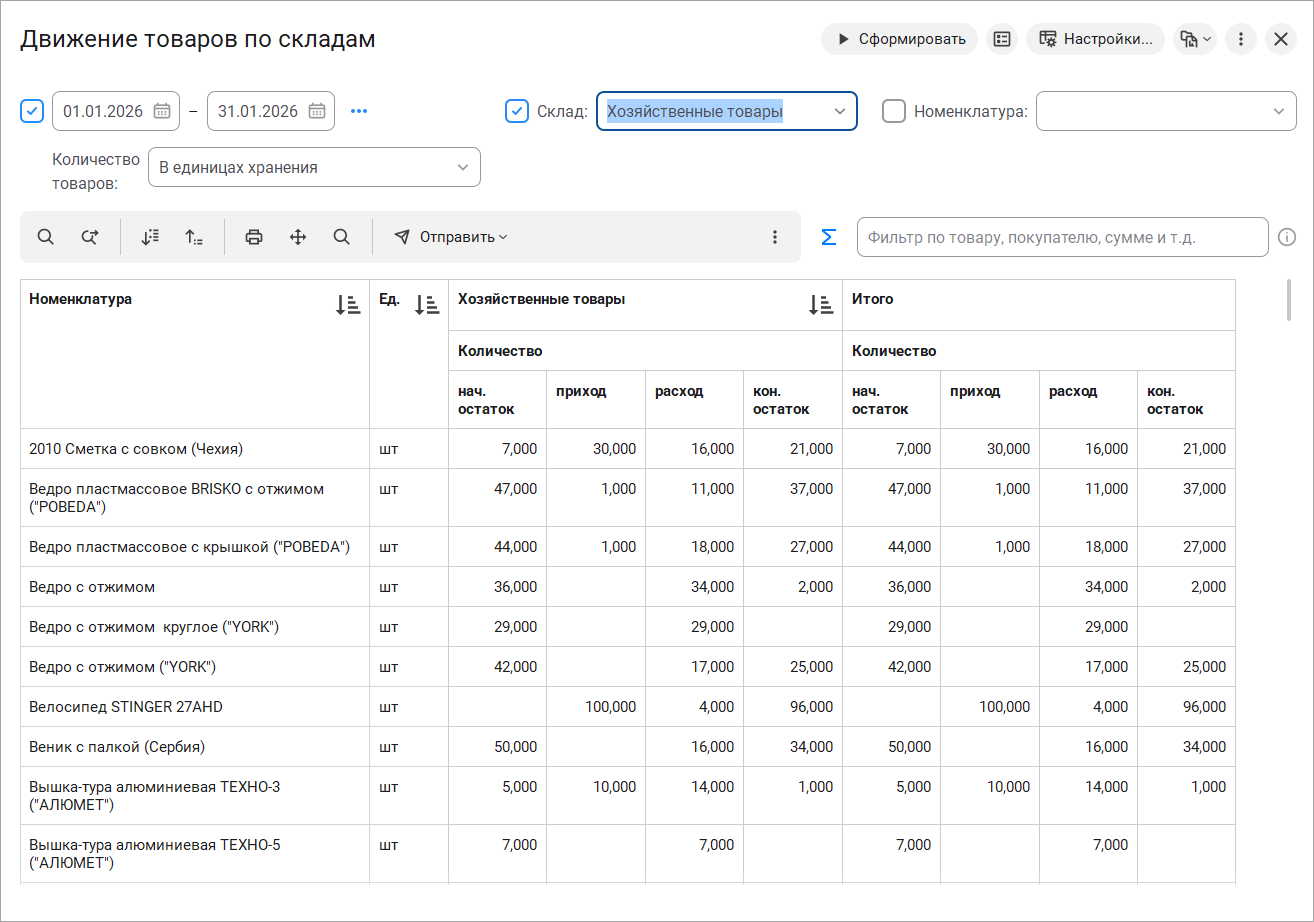Viewport: 1314px width, 922px height.
Task: Click the expand all groups icon
Action: [x=150, y=237]
